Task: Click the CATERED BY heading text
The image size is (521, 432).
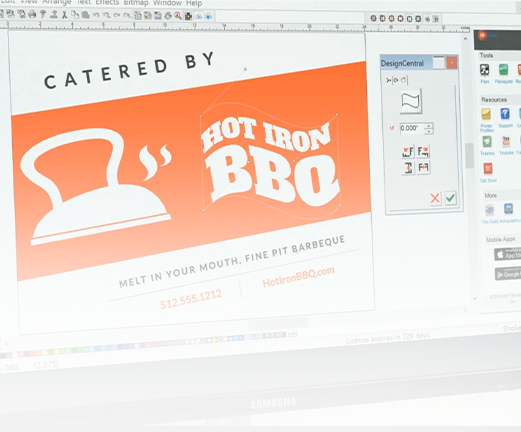Action: pos(130,71)
